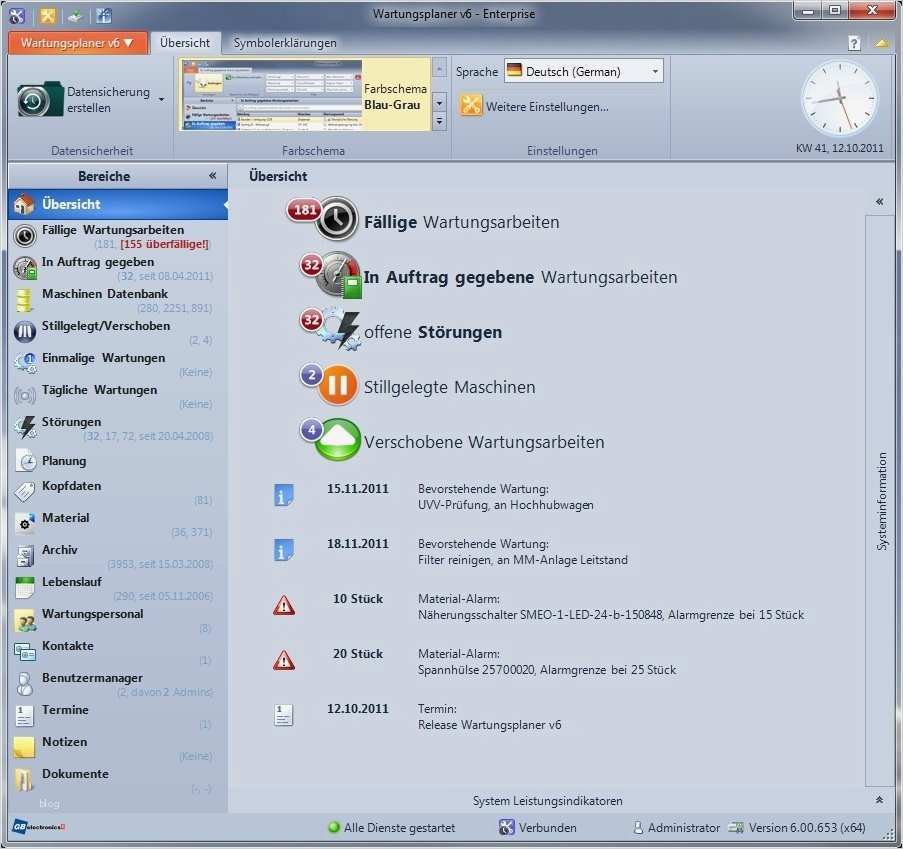Click In Auftrag gegeben sidebar icon
This screenshot has height=849, width=903.
coord(25,268)
